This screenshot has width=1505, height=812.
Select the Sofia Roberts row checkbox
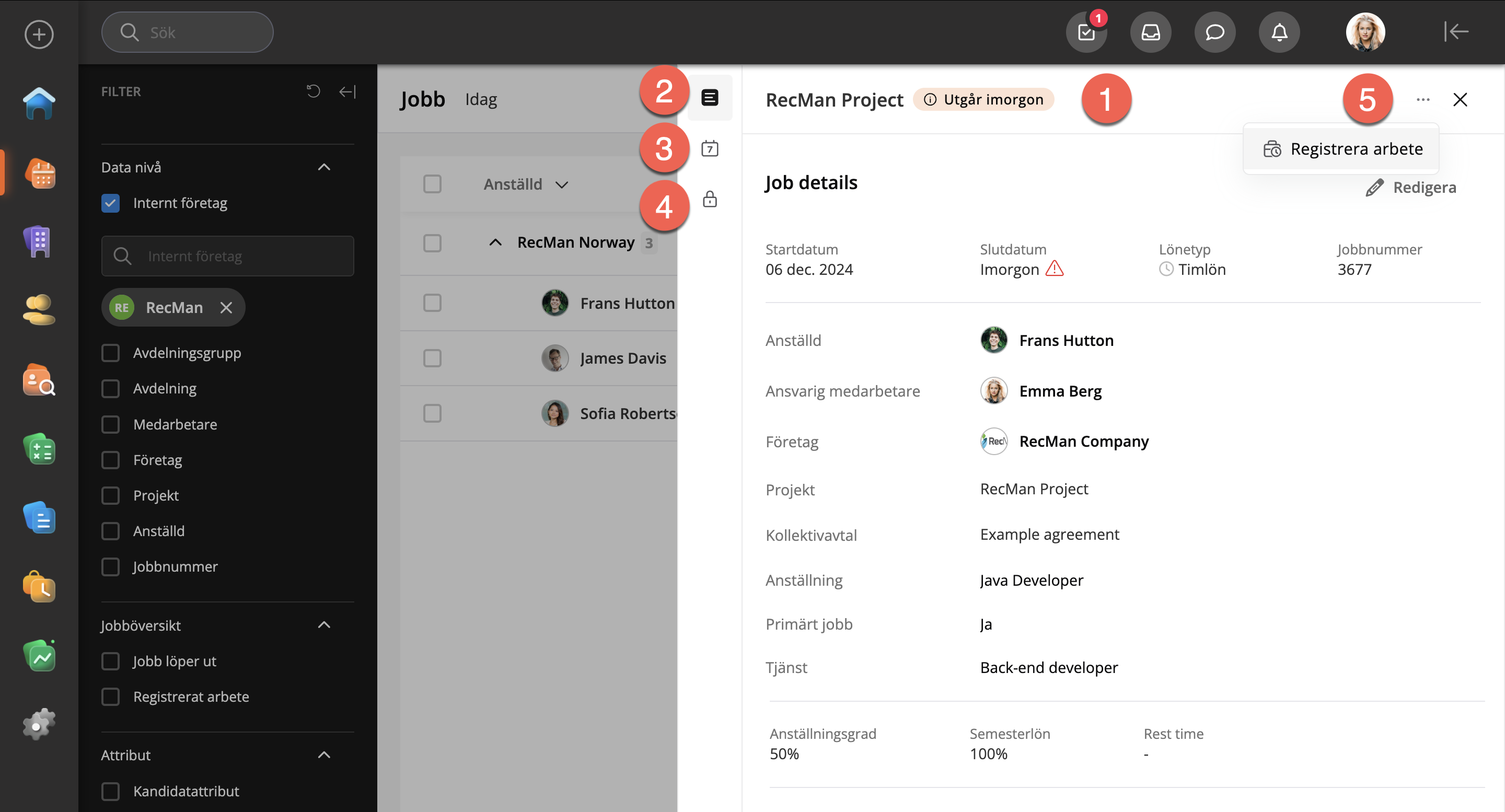coord(432,414)
